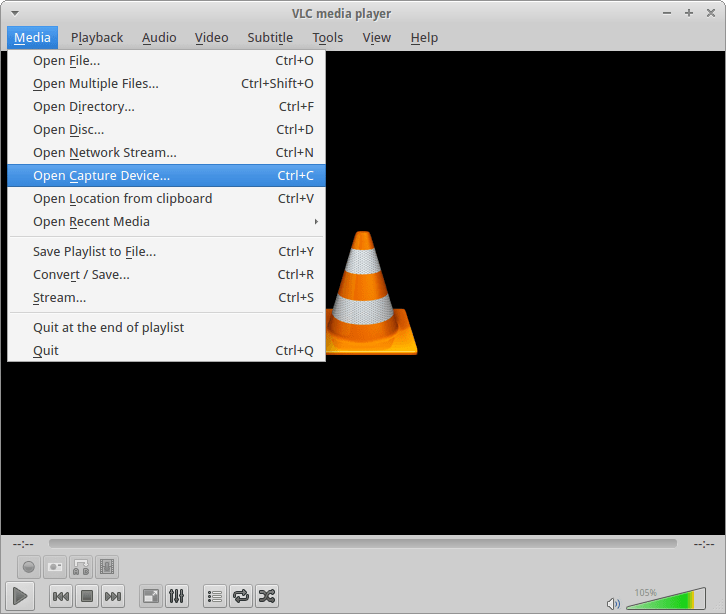Skip to next media button

(113, 596)
